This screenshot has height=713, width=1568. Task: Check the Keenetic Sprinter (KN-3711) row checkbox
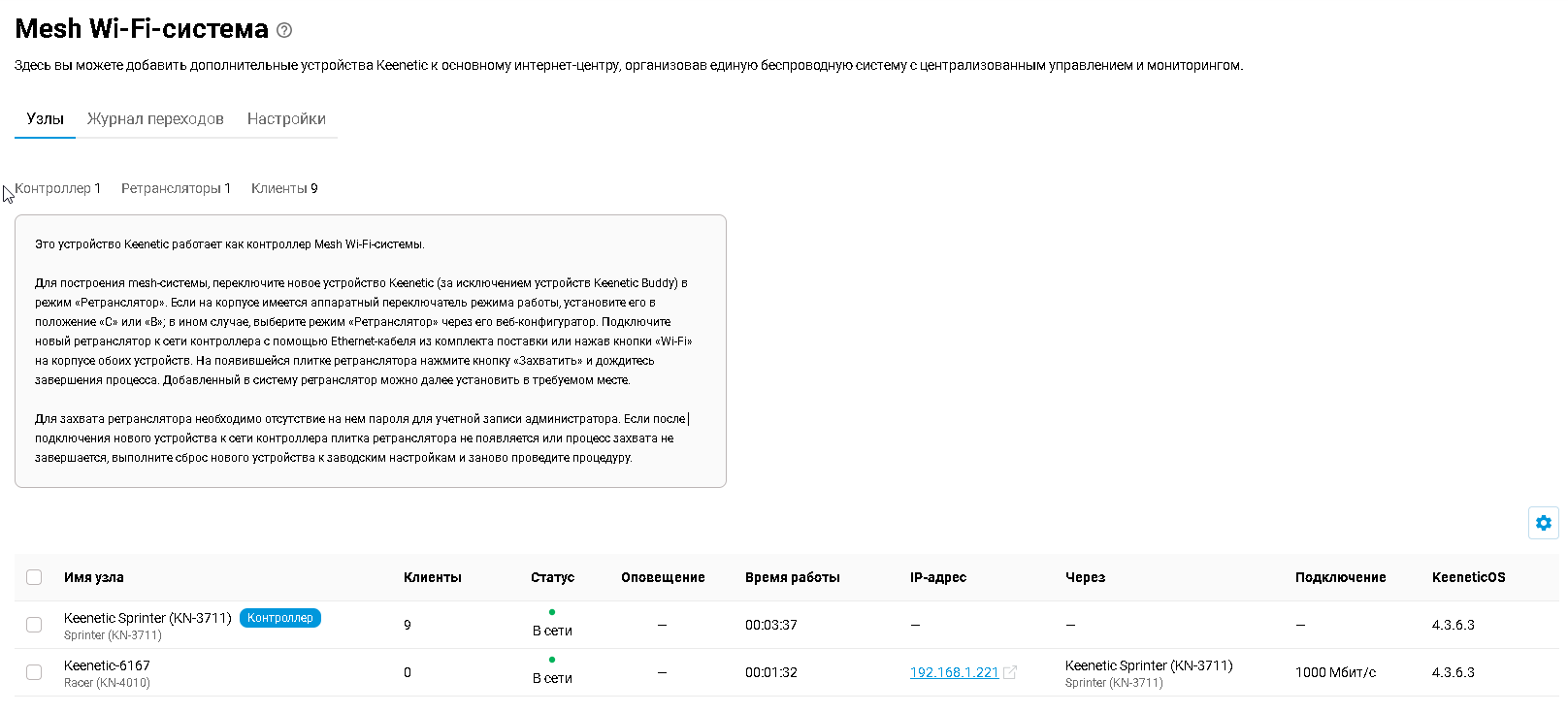tap(34, 625)
